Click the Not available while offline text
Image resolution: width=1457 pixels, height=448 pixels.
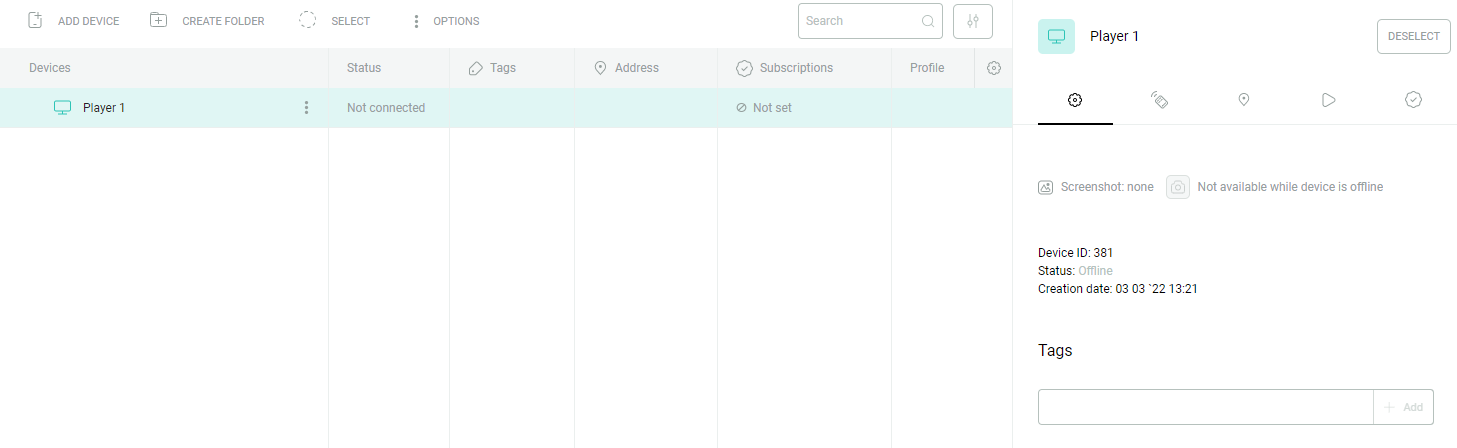click(x=1290, y=187)
